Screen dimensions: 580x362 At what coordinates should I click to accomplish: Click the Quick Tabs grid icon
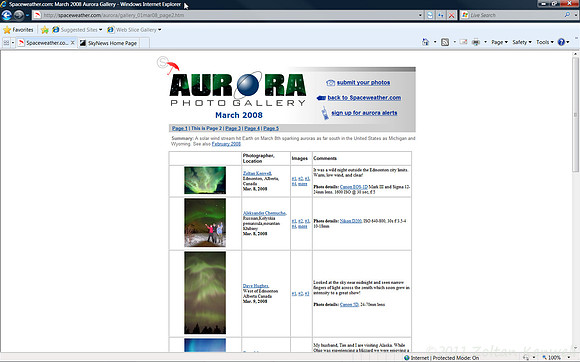pos(6,43)
